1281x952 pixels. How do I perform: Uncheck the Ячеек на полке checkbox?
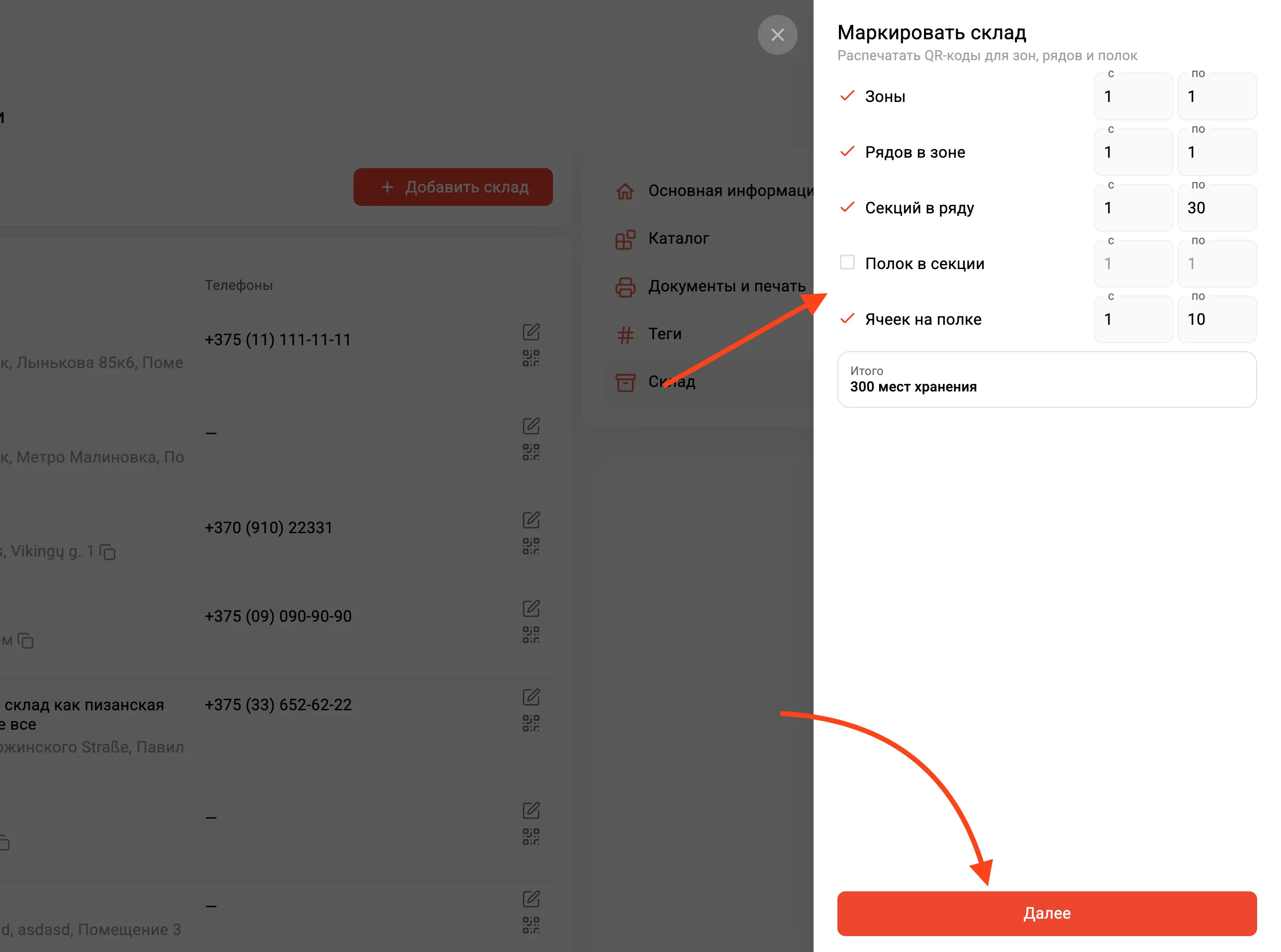tap(847, 319)
